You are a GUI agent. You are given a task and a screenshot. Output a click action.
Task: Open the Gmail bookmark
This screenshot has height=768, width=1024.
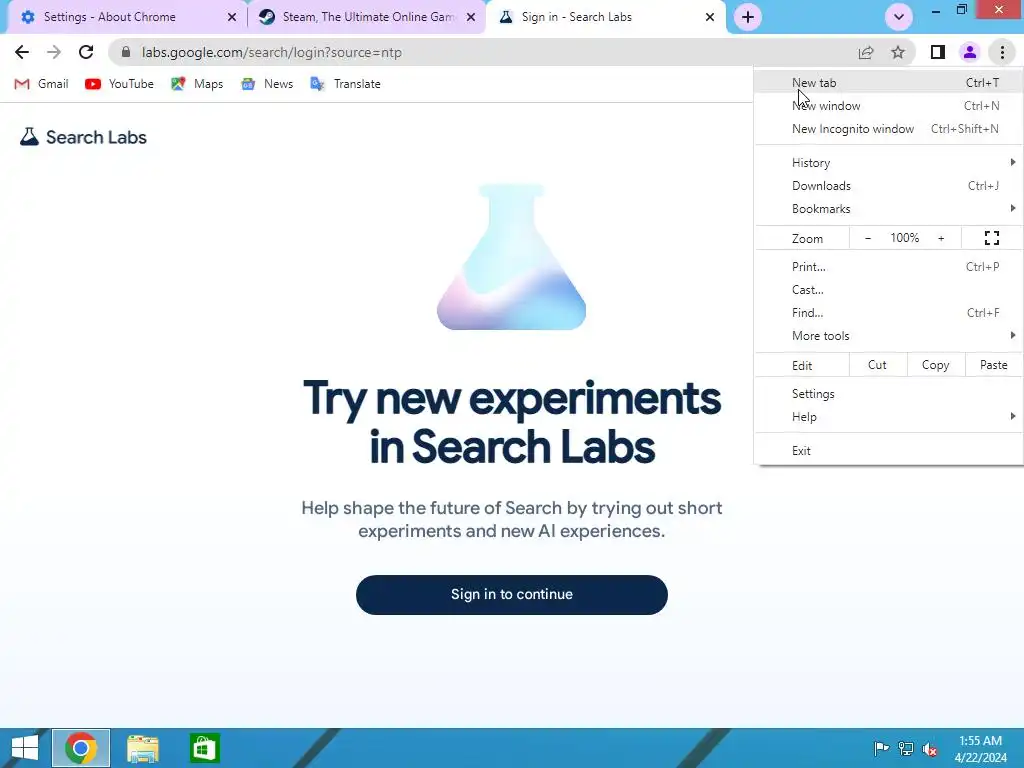tap(41, 84)
